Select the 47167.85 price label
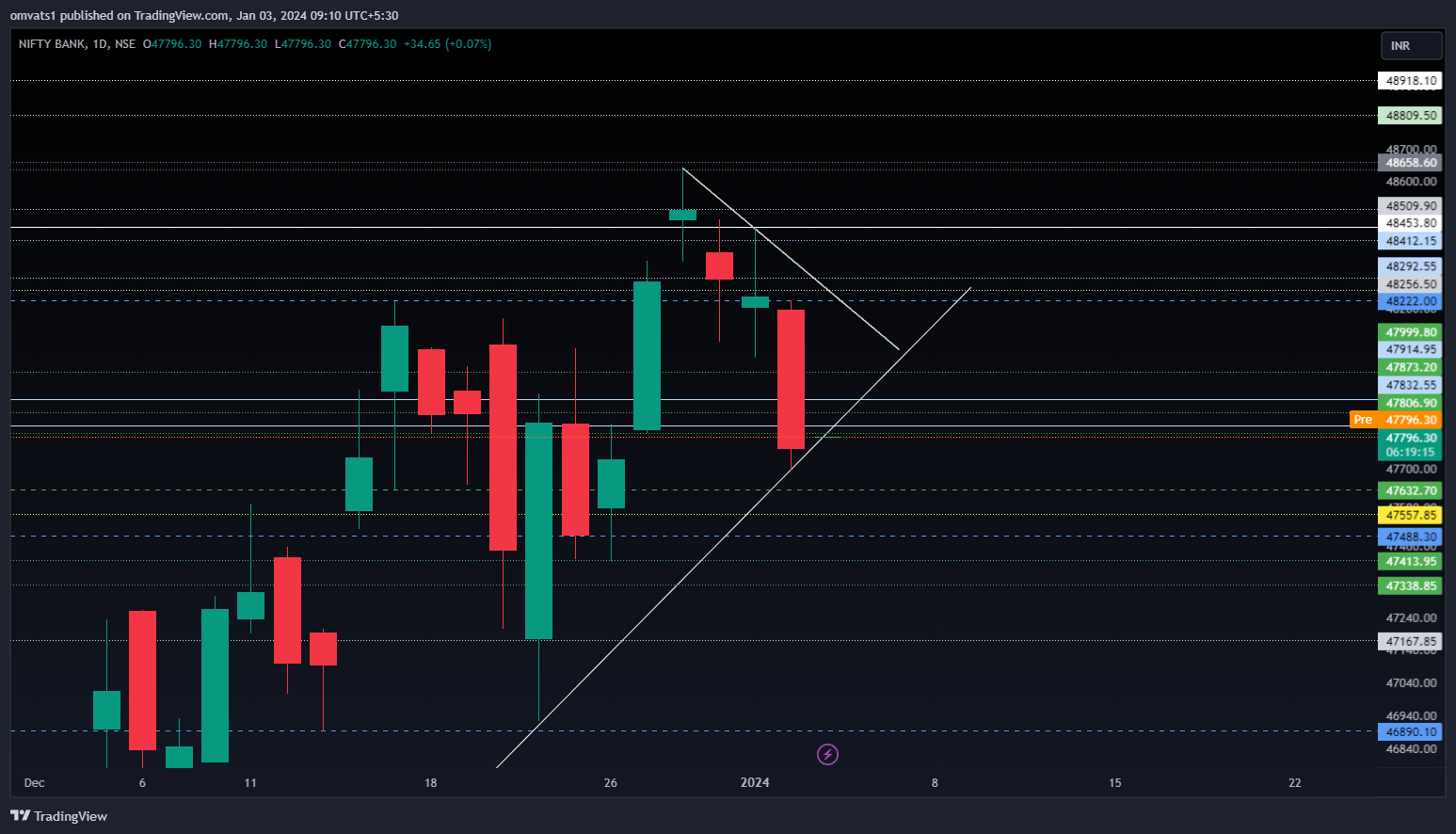The width and height of the screenshot is (1456, 834). click(x=1410, y=641)
